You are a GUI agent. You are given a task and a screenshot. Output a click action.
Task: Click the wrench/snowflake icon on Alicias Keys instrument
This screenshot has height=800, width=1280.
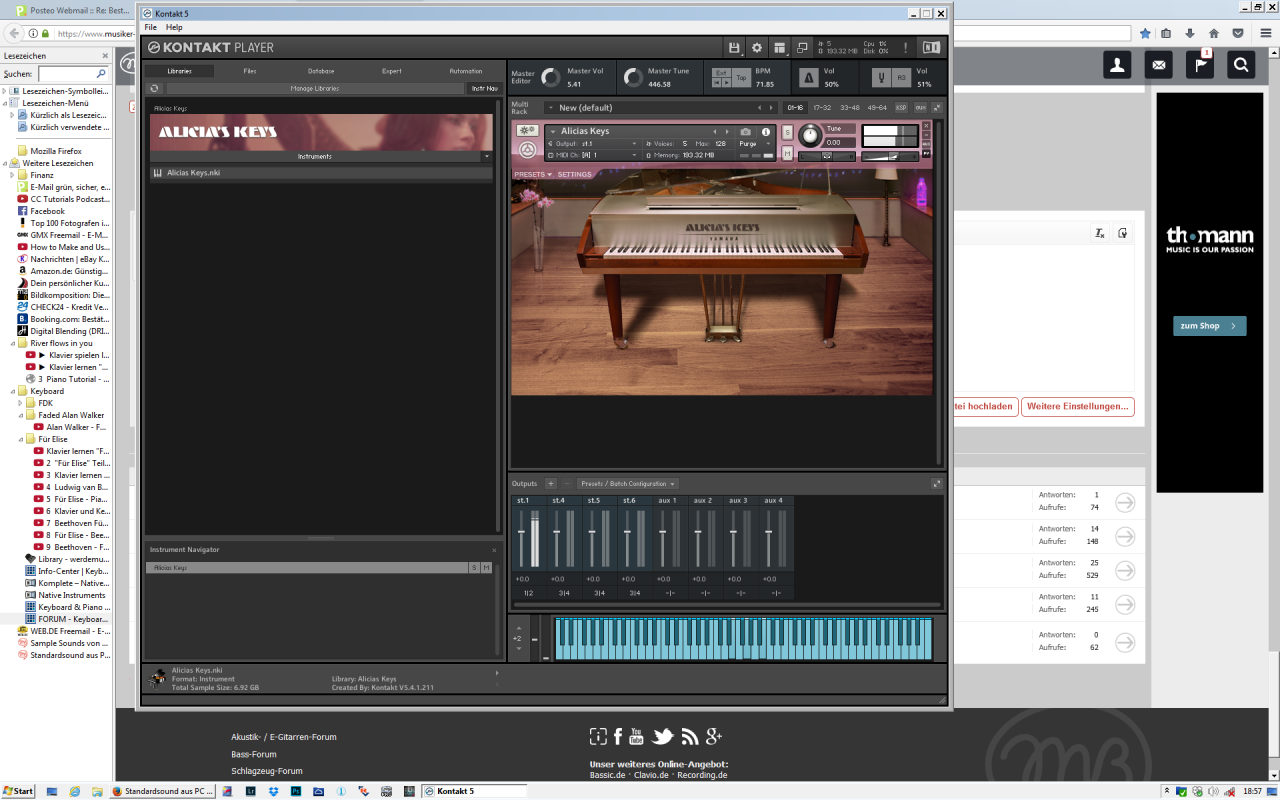[527, 130]
